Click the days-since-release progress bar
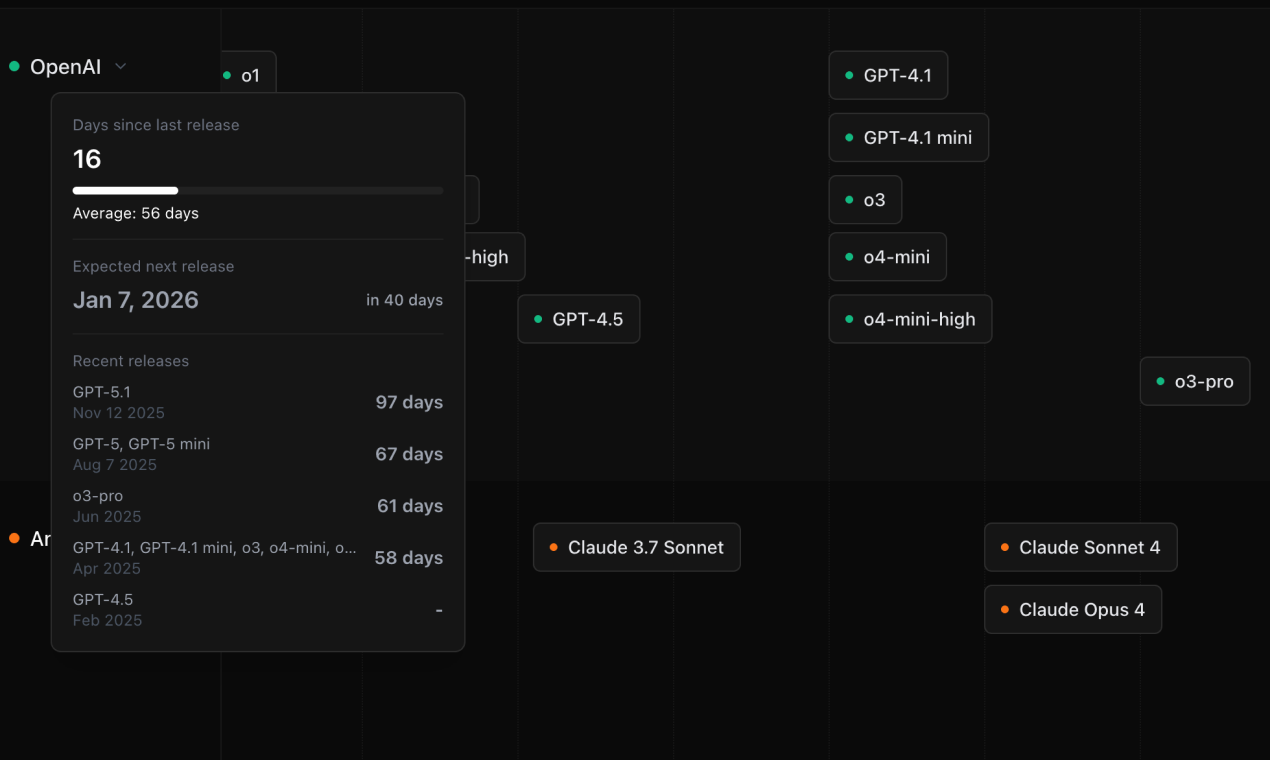The width and height of the screenshot is (1270, 760). point(258,190)
